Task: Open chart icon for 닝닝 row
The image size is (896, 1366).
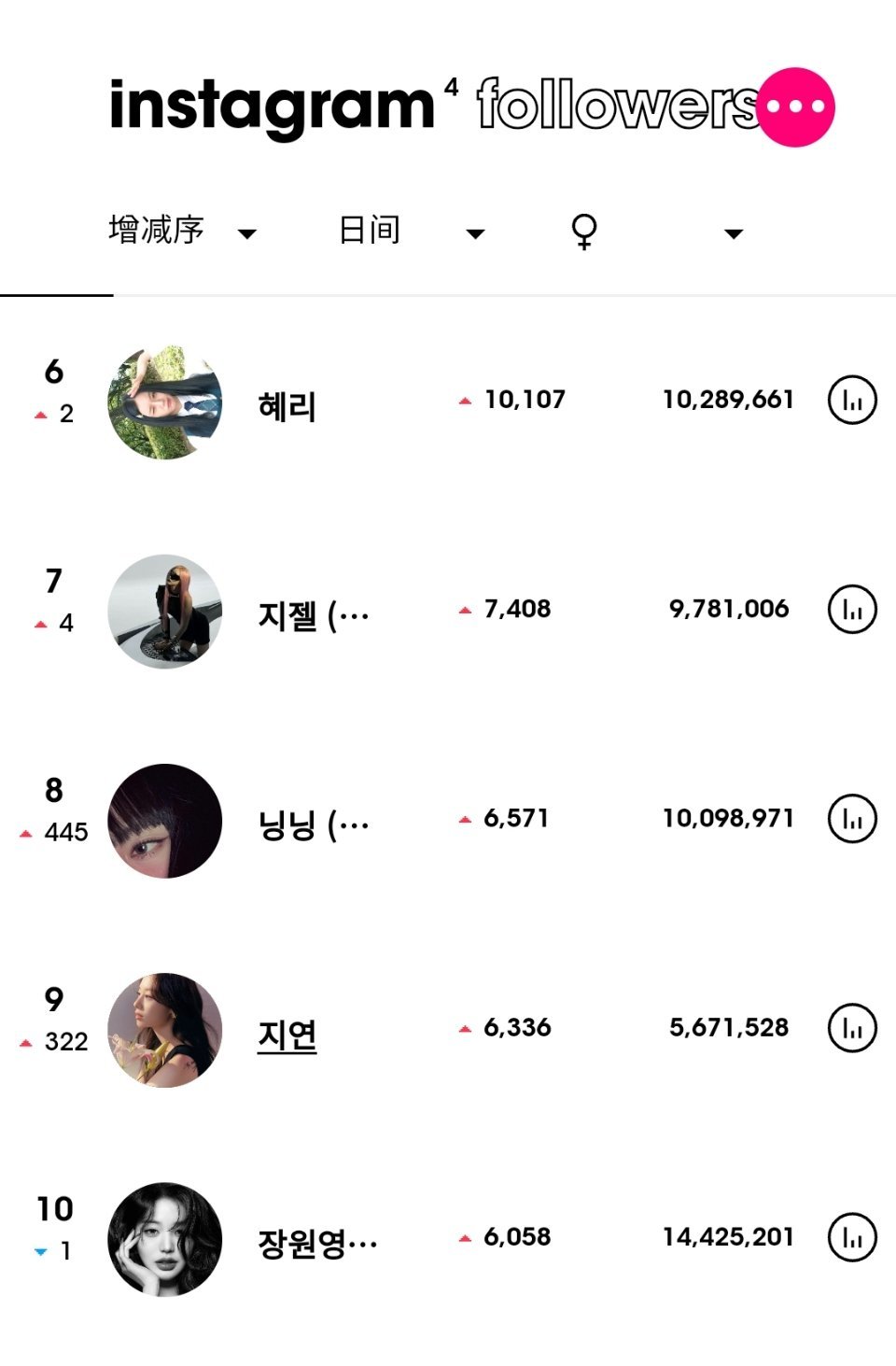Action: coord(852,819)
